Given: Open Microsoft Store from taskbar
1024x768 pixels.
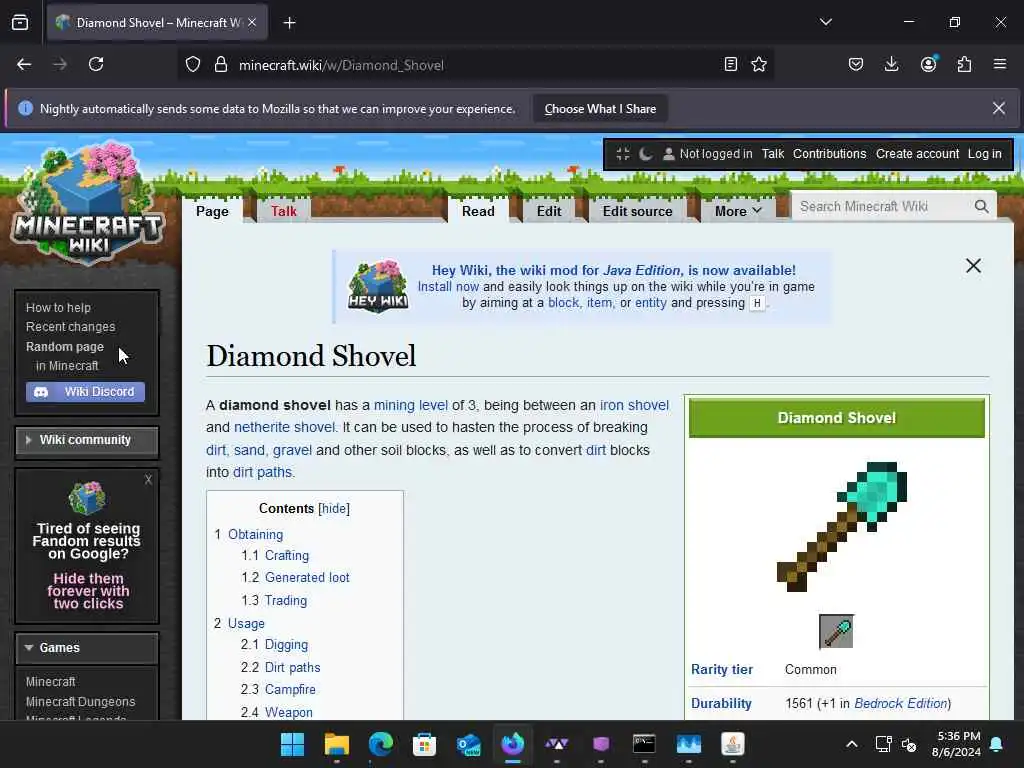Looking at the screenshot, I should coord(424,744).
